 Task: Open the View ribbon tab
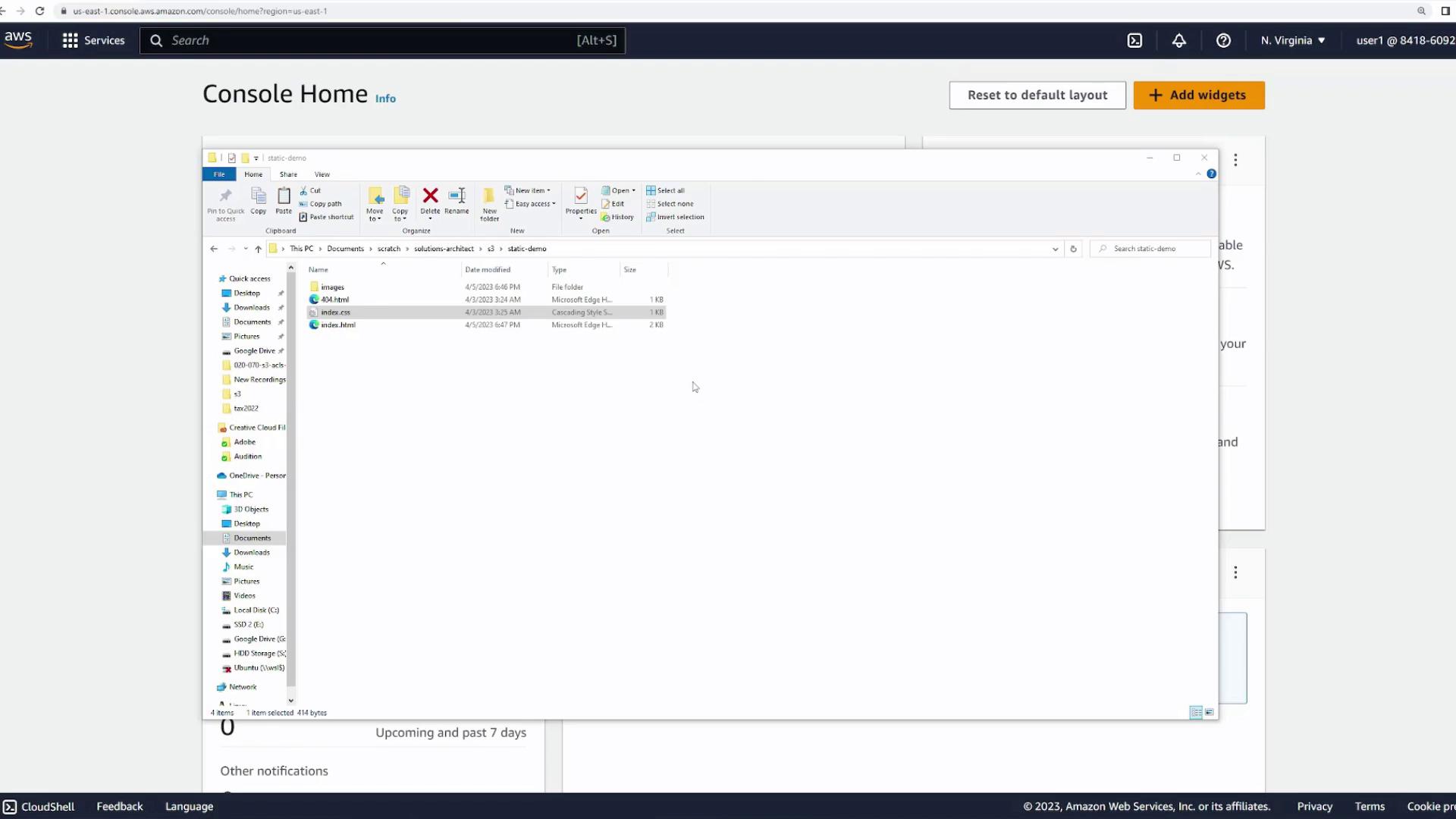[x=322, y=174]
